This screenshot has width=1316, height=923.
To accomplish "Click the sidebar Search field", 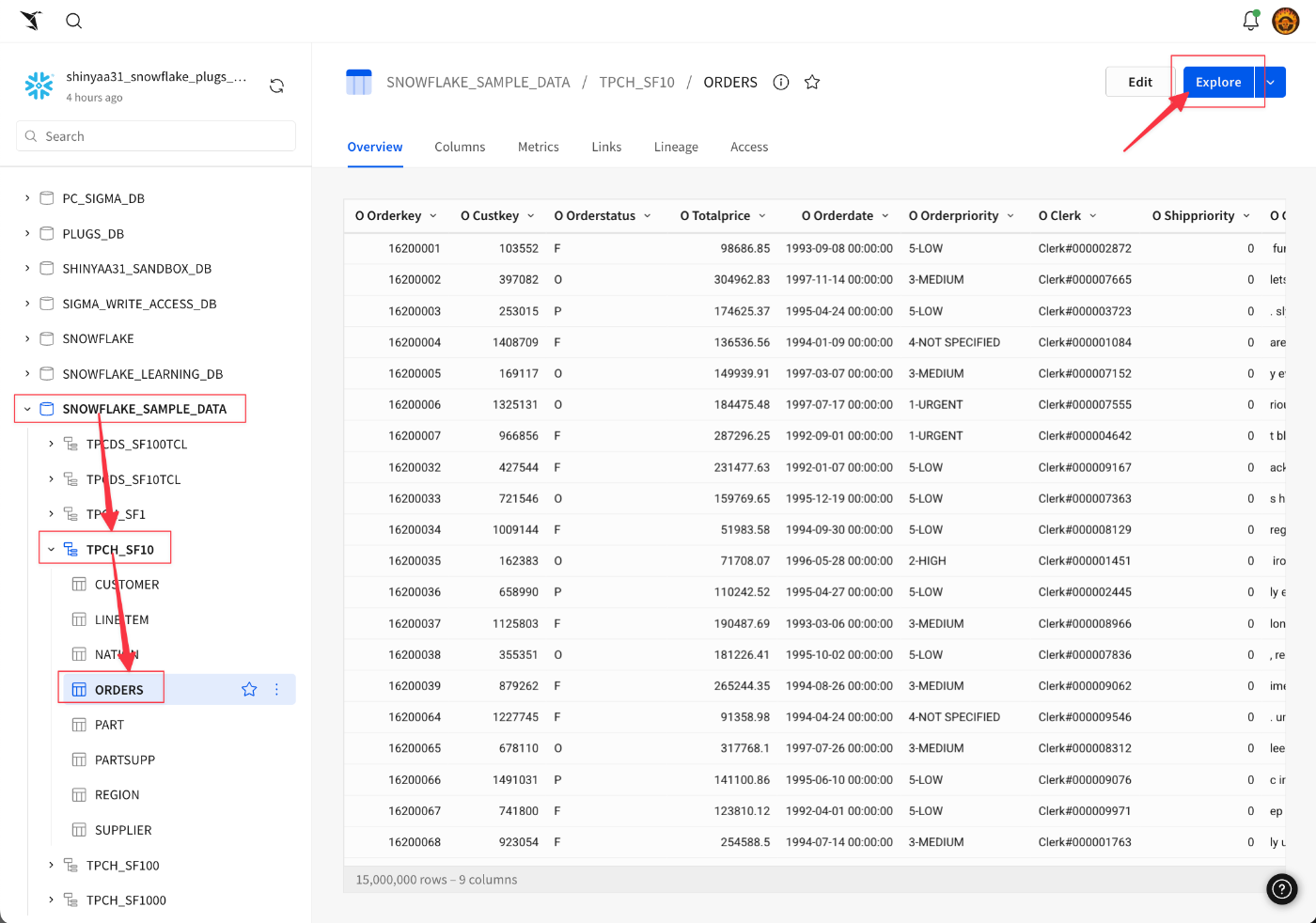I will pos(156,136).
